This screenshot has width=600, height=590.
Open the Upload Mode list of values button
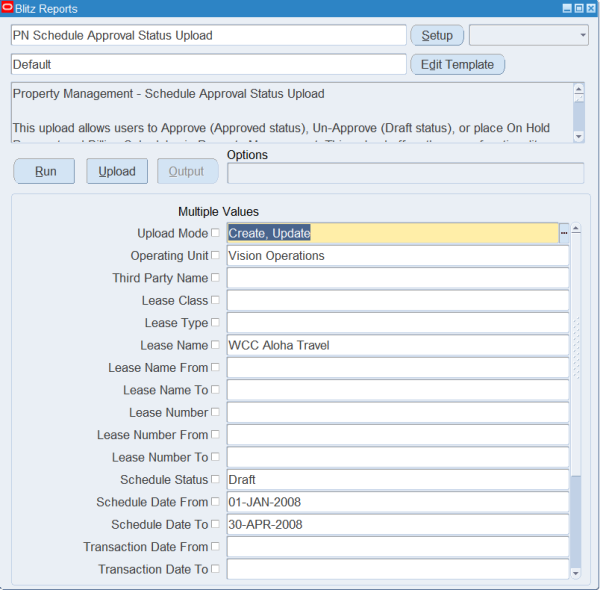[x=564, y=233]
